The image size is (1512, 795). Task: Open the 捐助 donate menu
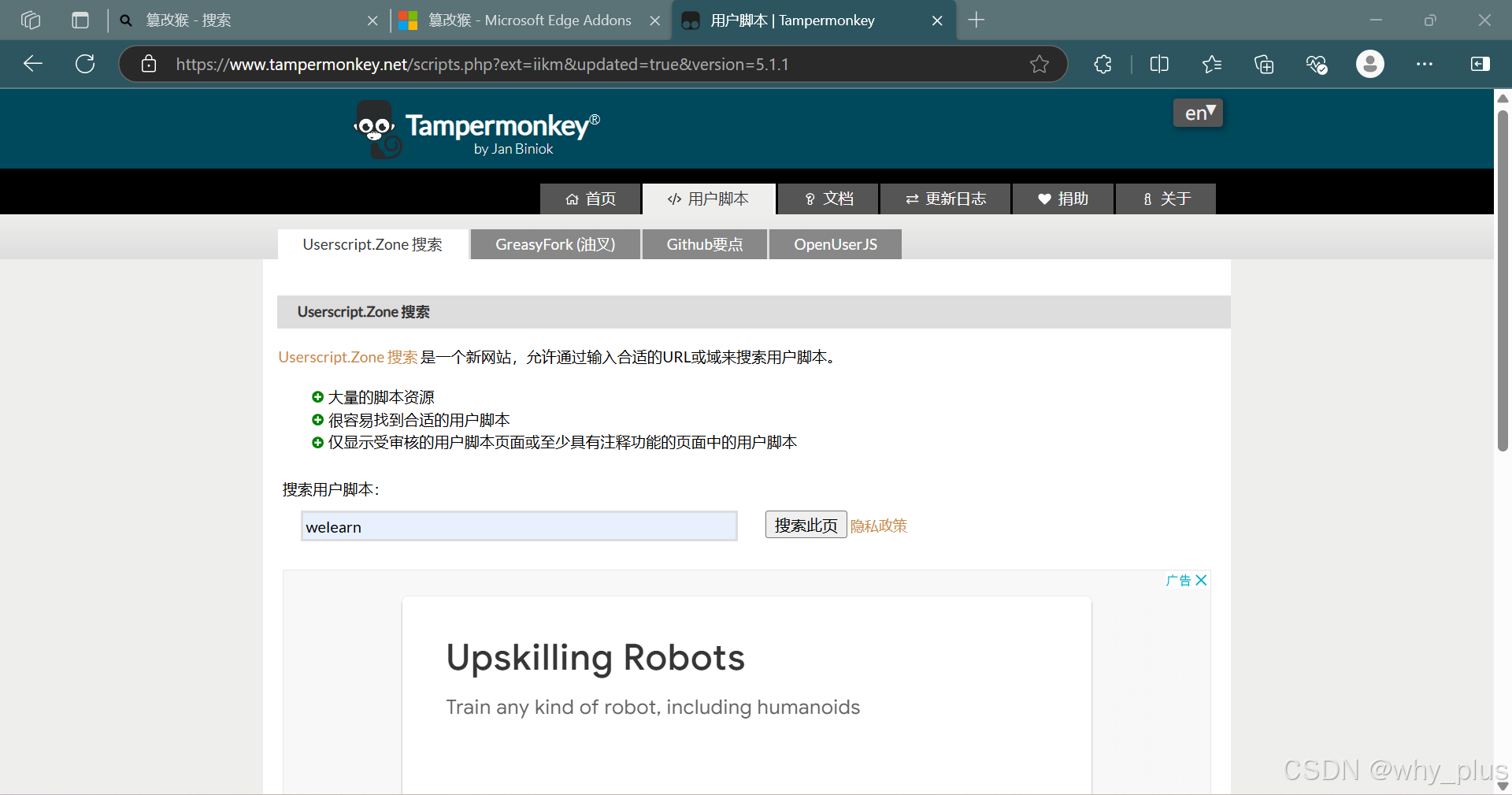[x=1063, y=199]
